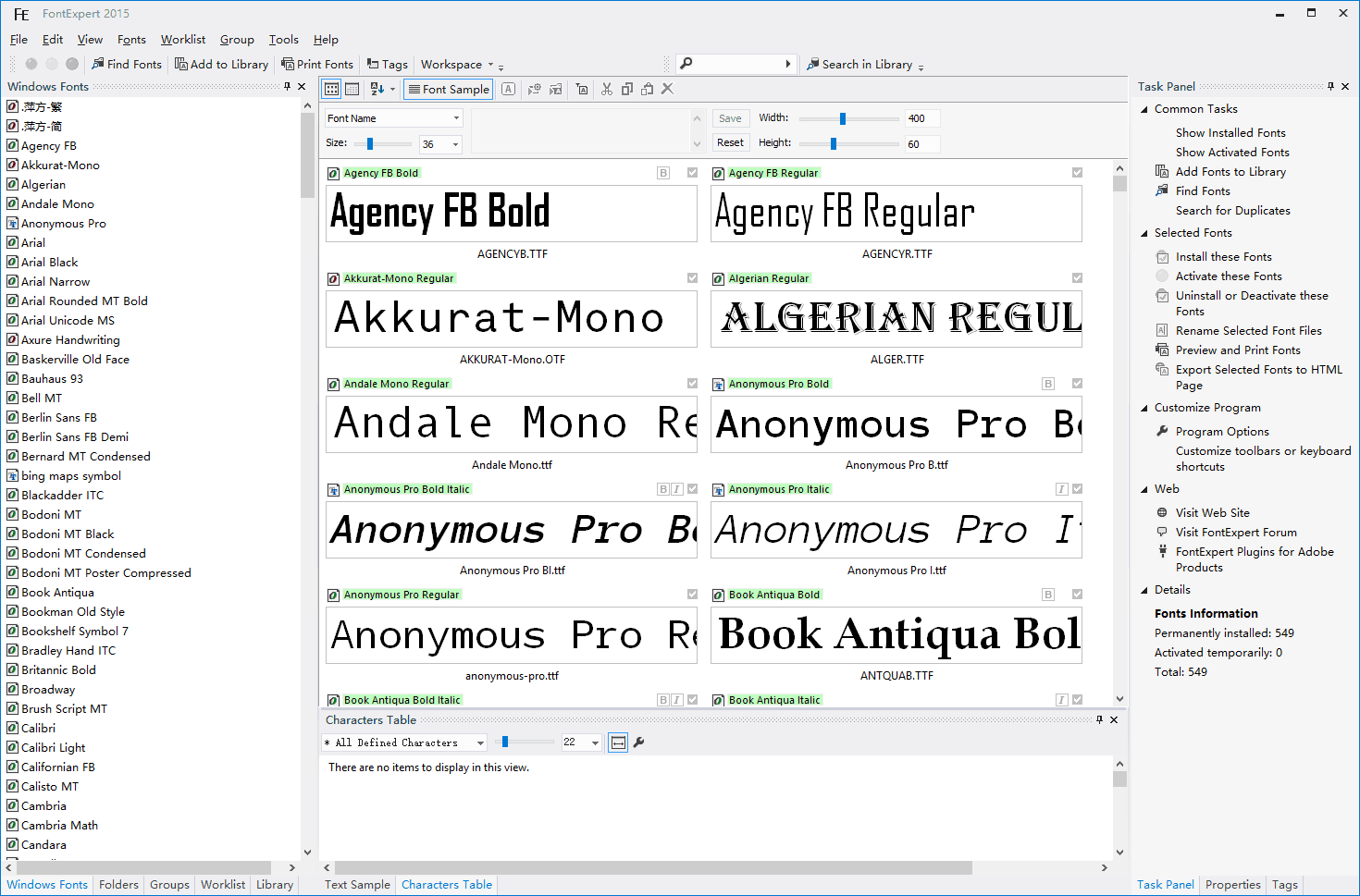Open the A-Z sorting icon
The width and height of the screenshot is (1360, 896).
click(x=377, y=89)
